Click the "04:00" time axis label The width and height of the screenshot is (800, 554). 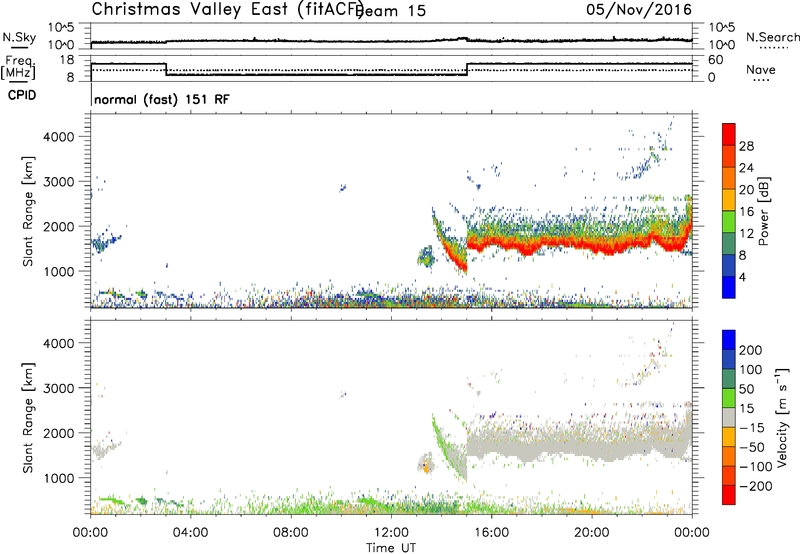[190, 533]
